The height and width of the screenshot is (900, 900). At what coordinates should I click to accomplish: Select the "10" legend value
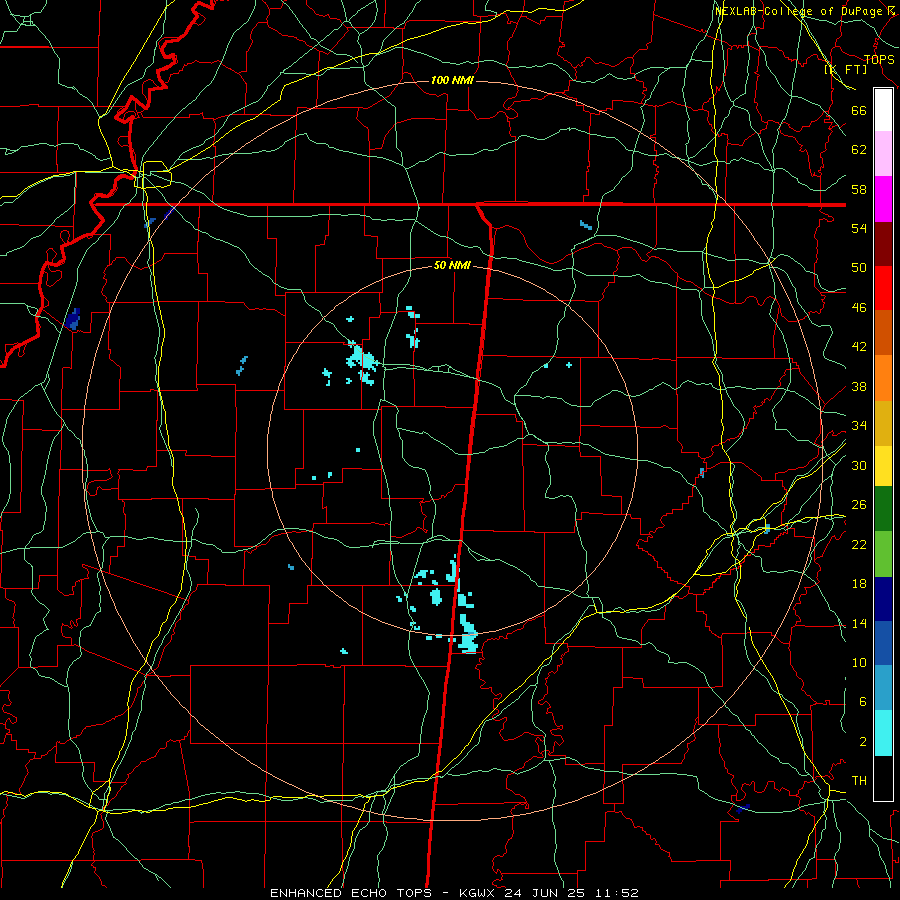[x=859, y=663]
